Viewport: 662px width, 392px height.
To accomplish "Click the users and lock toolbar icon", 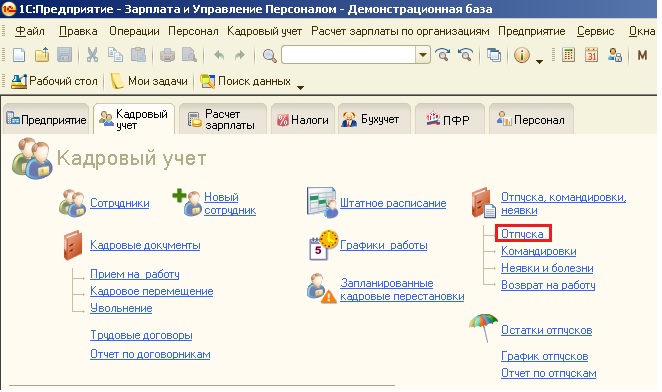I will pyautogui.click(x=615, y=55).
